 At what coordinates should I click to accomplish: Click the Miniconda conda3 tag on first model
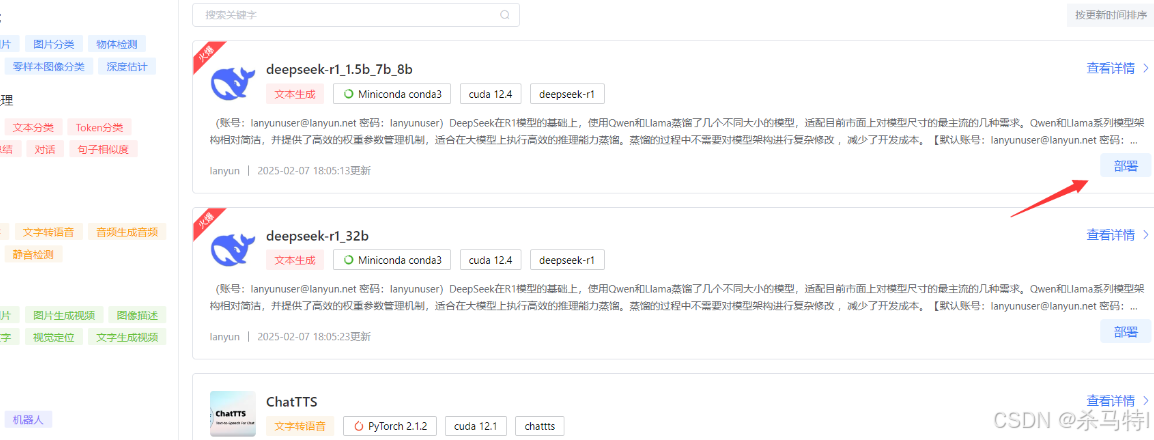(392, 94)
